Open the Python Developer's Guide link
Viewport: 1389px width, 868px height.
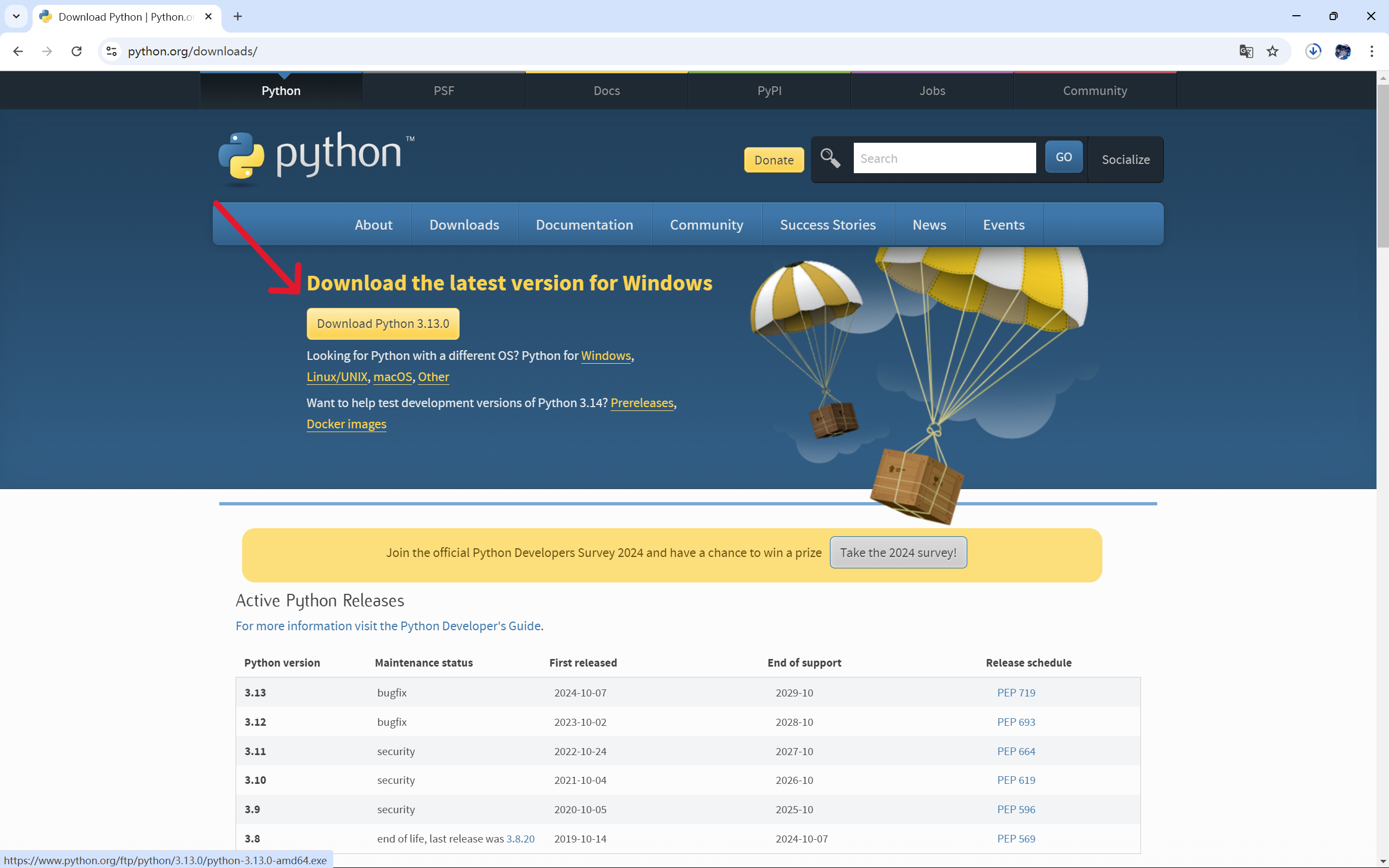(x=388, y=626)
